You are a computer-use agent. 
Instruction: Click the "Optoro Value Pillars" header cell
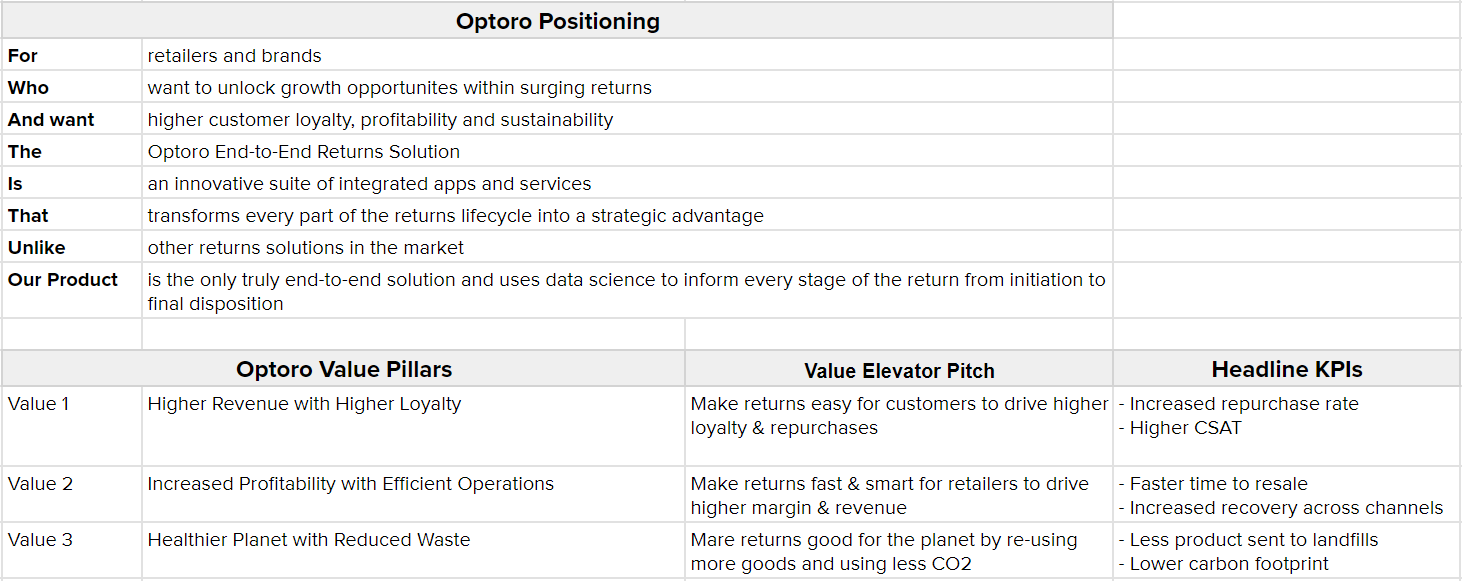tap(344, 370)
